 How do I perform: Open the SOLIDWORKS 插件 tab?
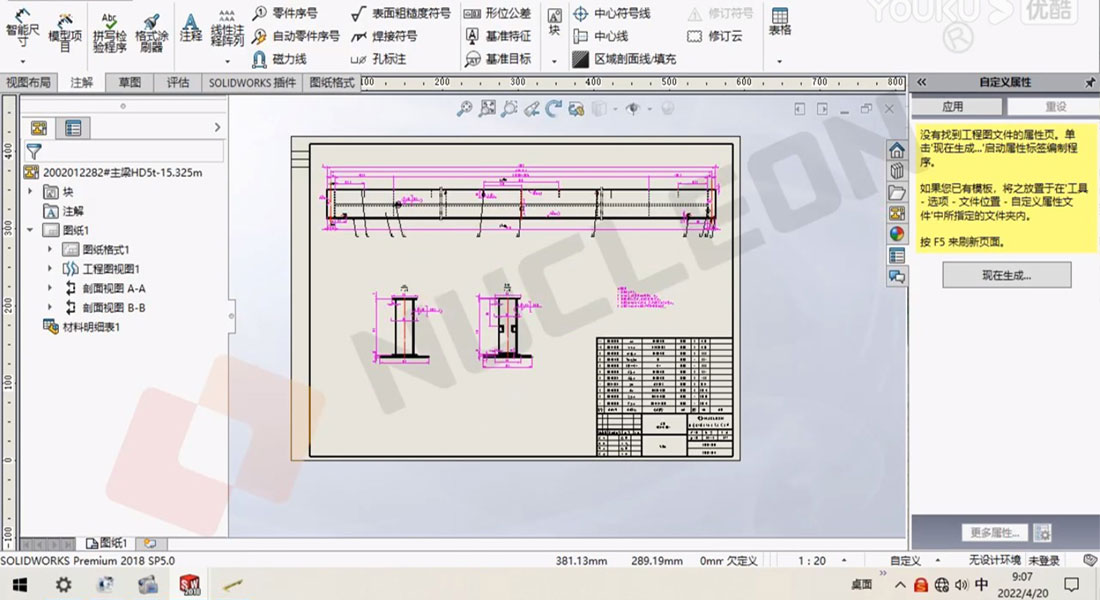252,83
